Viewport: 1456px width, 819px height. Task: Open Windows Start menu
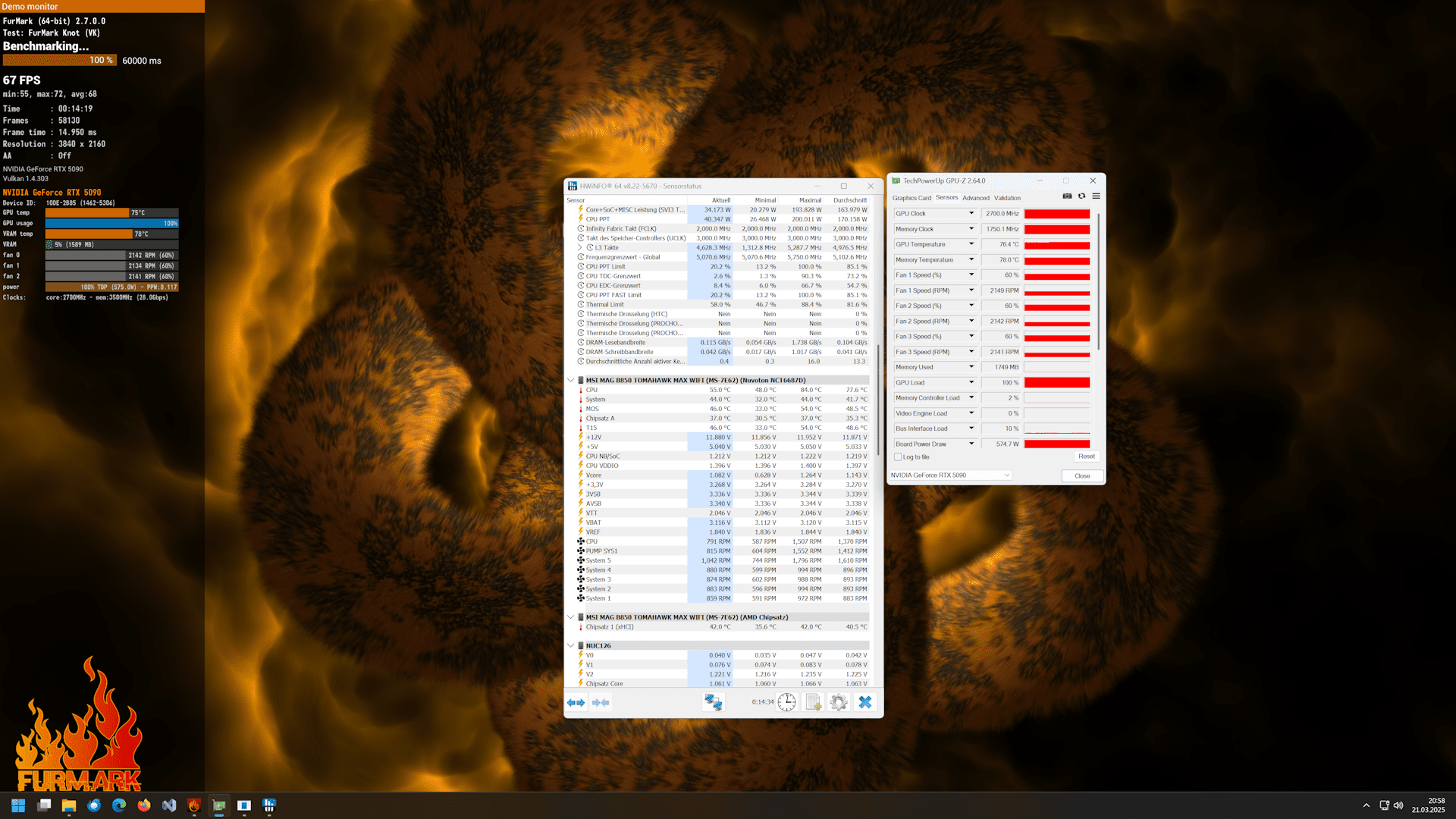(18, 805)
